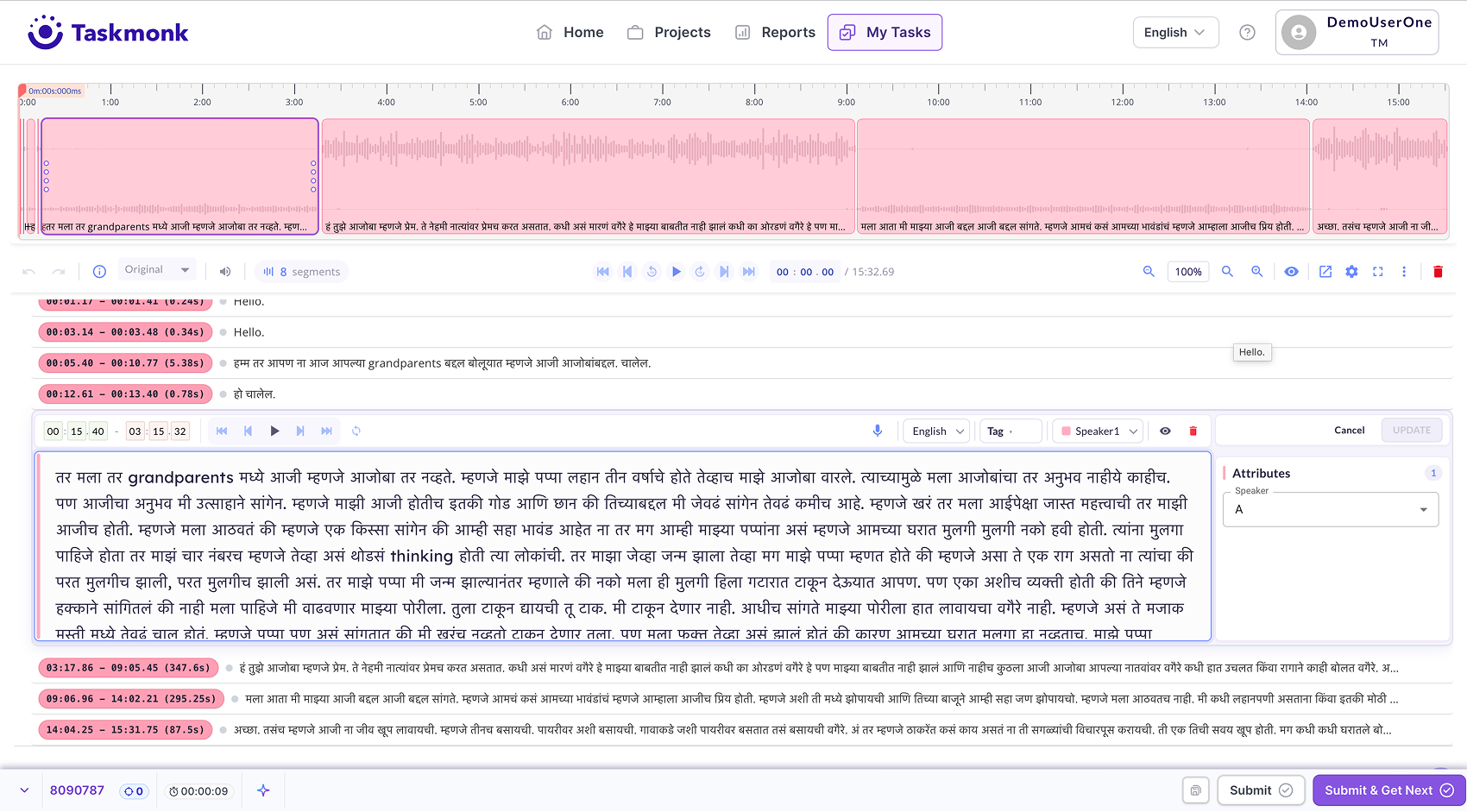1467x812 pixels.
Task: Zoom in the waveform
Action: coord(1257,271)
